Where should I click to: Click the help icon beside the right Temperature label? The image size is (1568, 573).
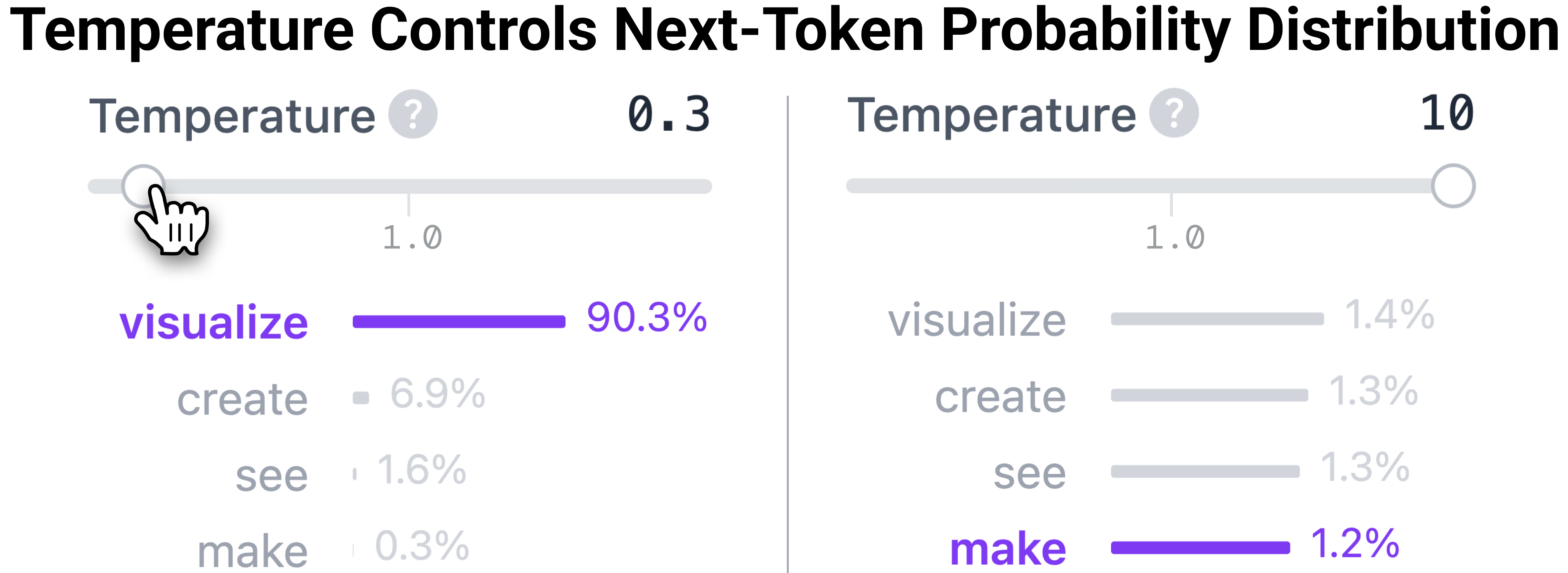click(1174, 113)
